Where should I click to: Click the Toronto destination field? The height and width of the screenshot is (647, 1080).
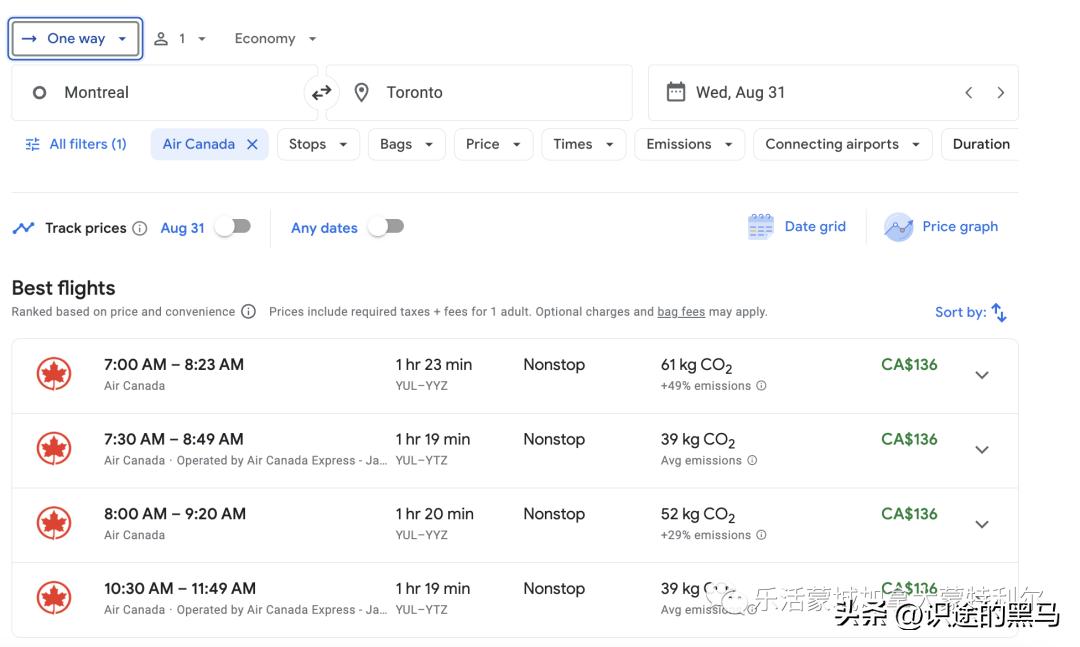[x=479, y=92]
